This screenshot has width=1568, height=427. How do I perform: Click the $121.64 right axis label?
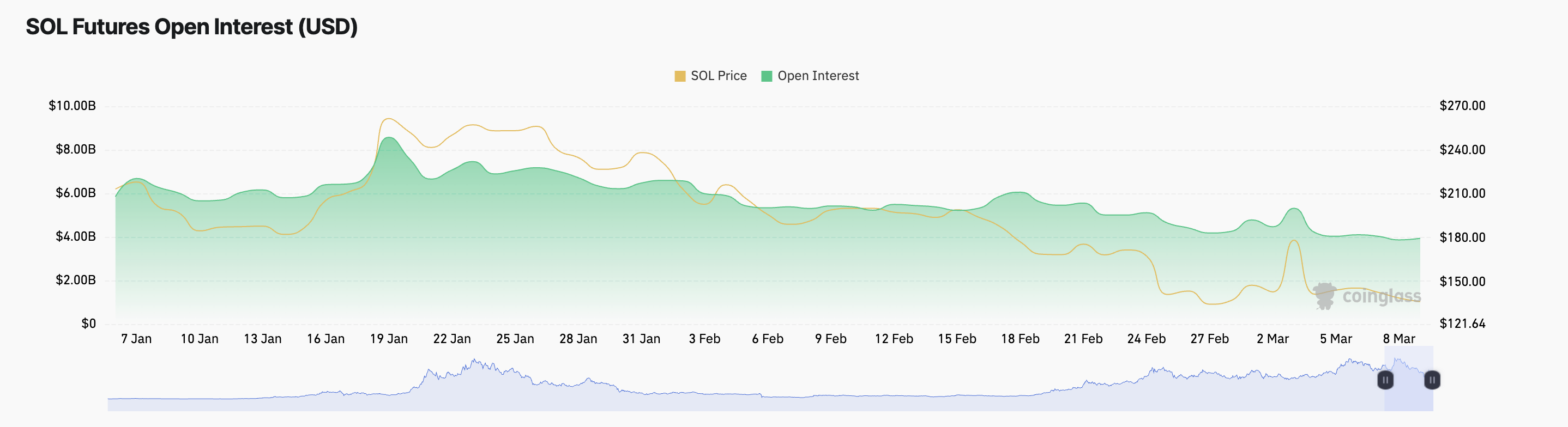pyautogui.click(x=1462, y=324)
